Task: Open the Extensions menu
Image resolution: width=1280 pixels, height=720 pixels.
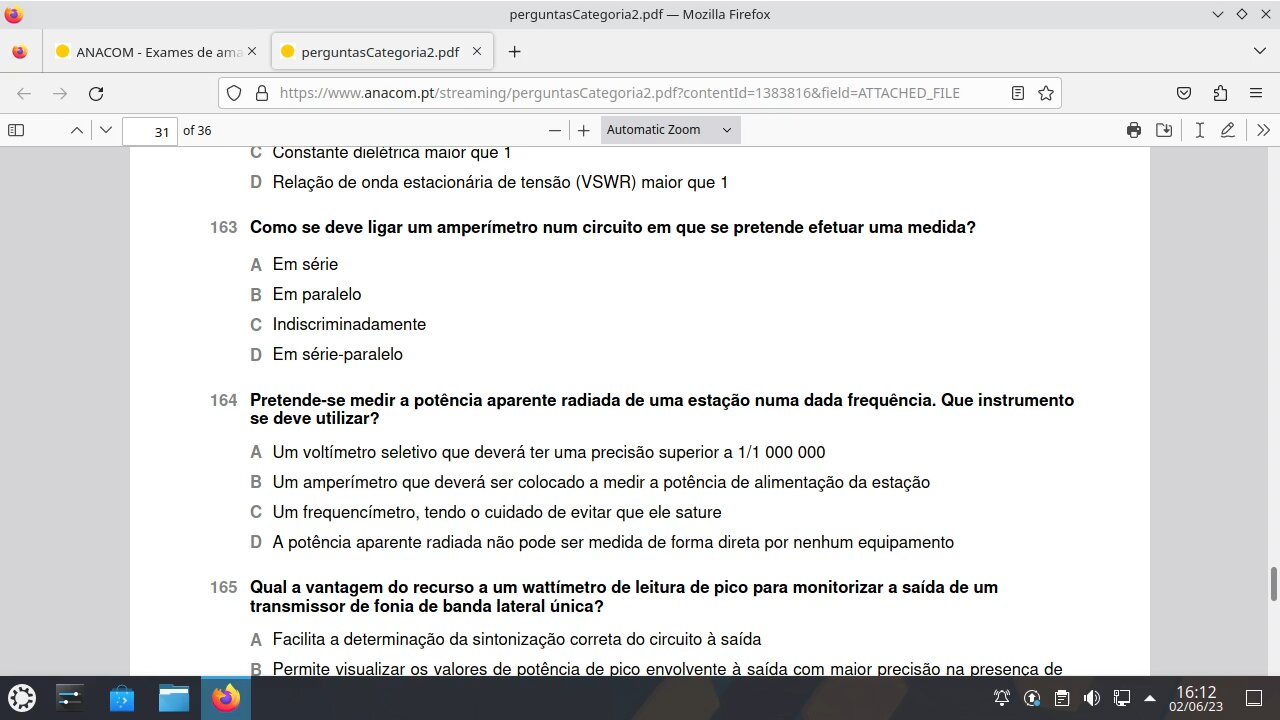Action: pyautogui.click(x=1220, y=93)
